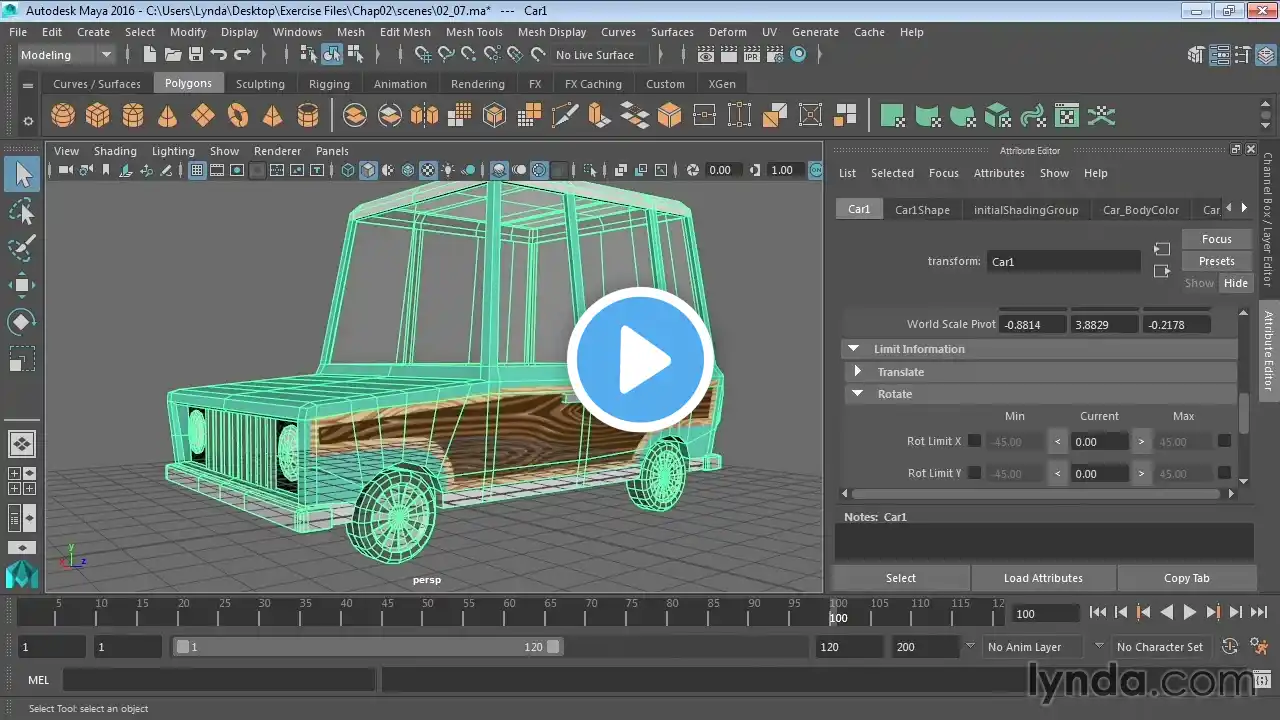Open the viewport Shading menu
Screen dimensions: 1280x720
tap(115, 151)
